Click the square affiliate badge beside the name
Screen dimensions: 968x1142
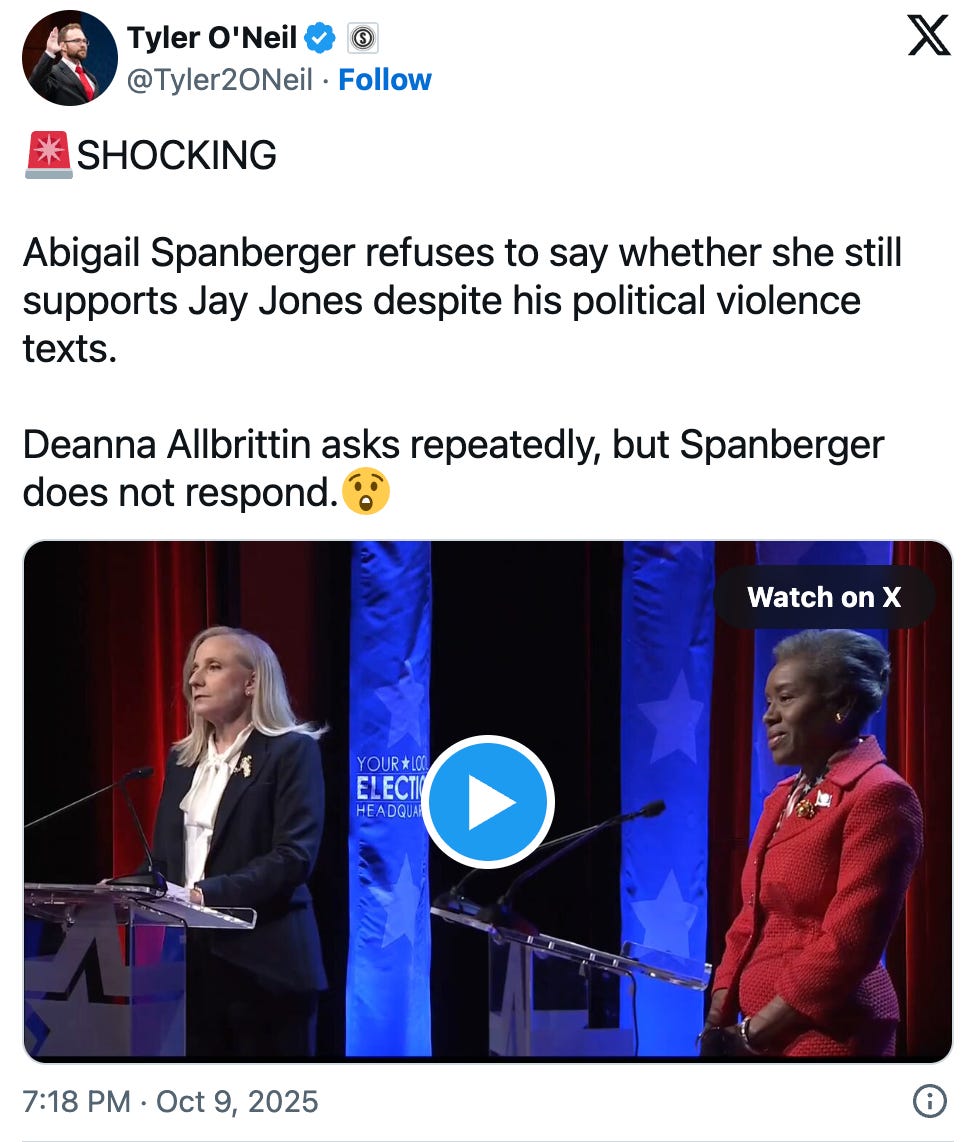tap(363, 39)
